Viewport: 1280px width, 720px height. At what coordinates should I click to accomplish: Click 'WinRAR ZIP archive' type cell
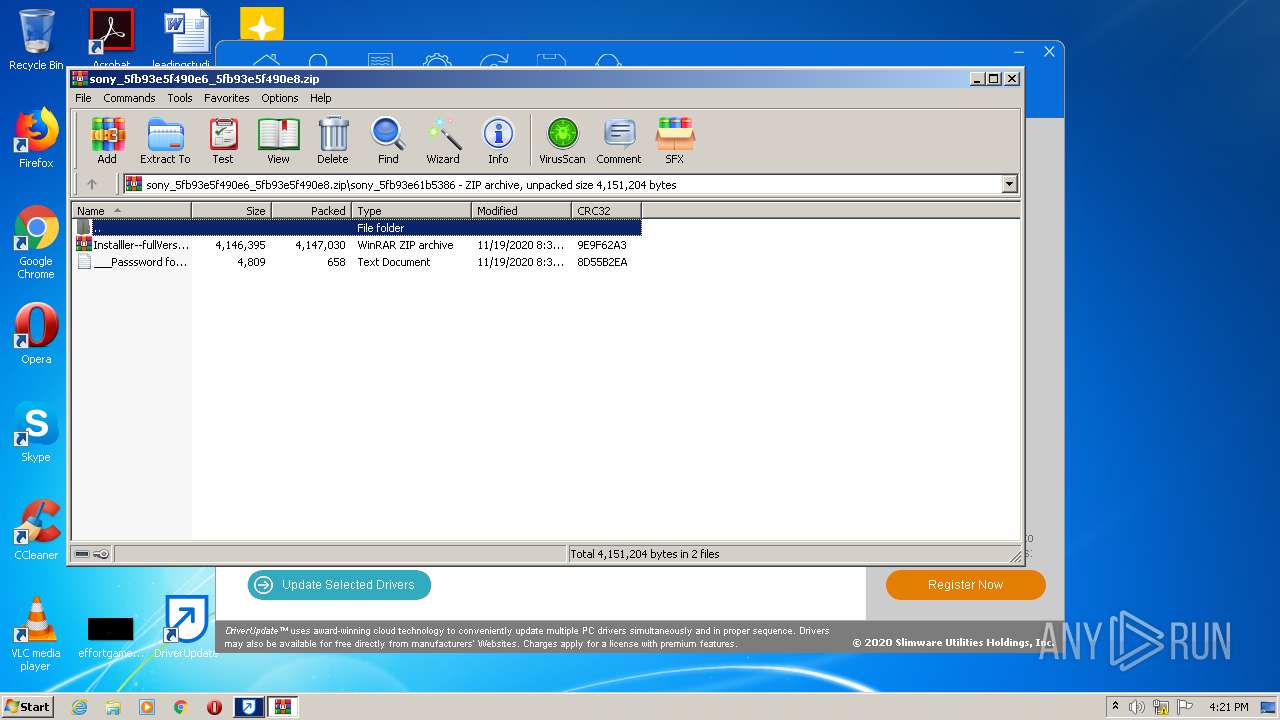point(405,245)
